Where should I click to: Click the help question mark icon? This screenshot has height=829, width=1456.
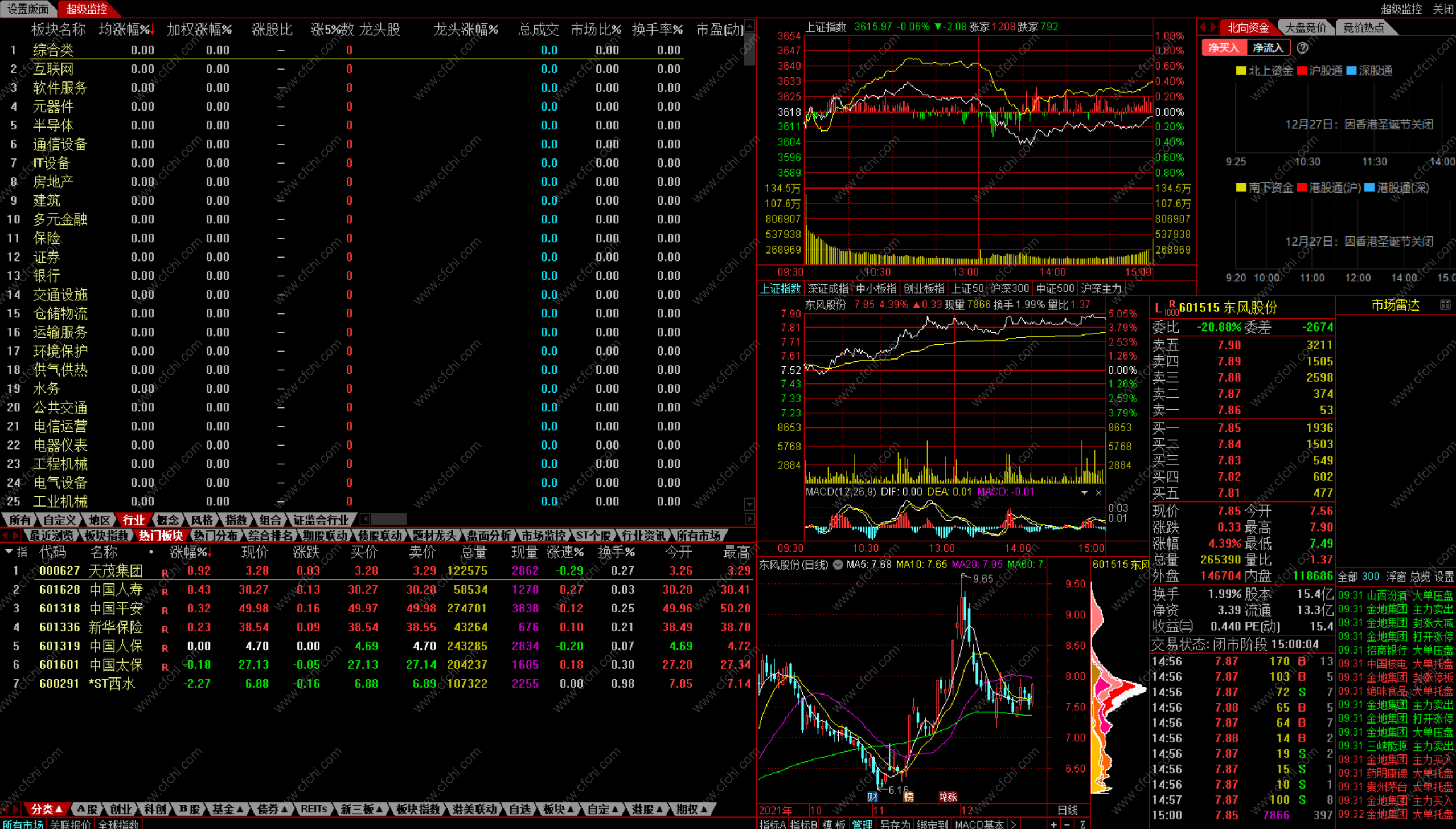[x=1302, y=48]
